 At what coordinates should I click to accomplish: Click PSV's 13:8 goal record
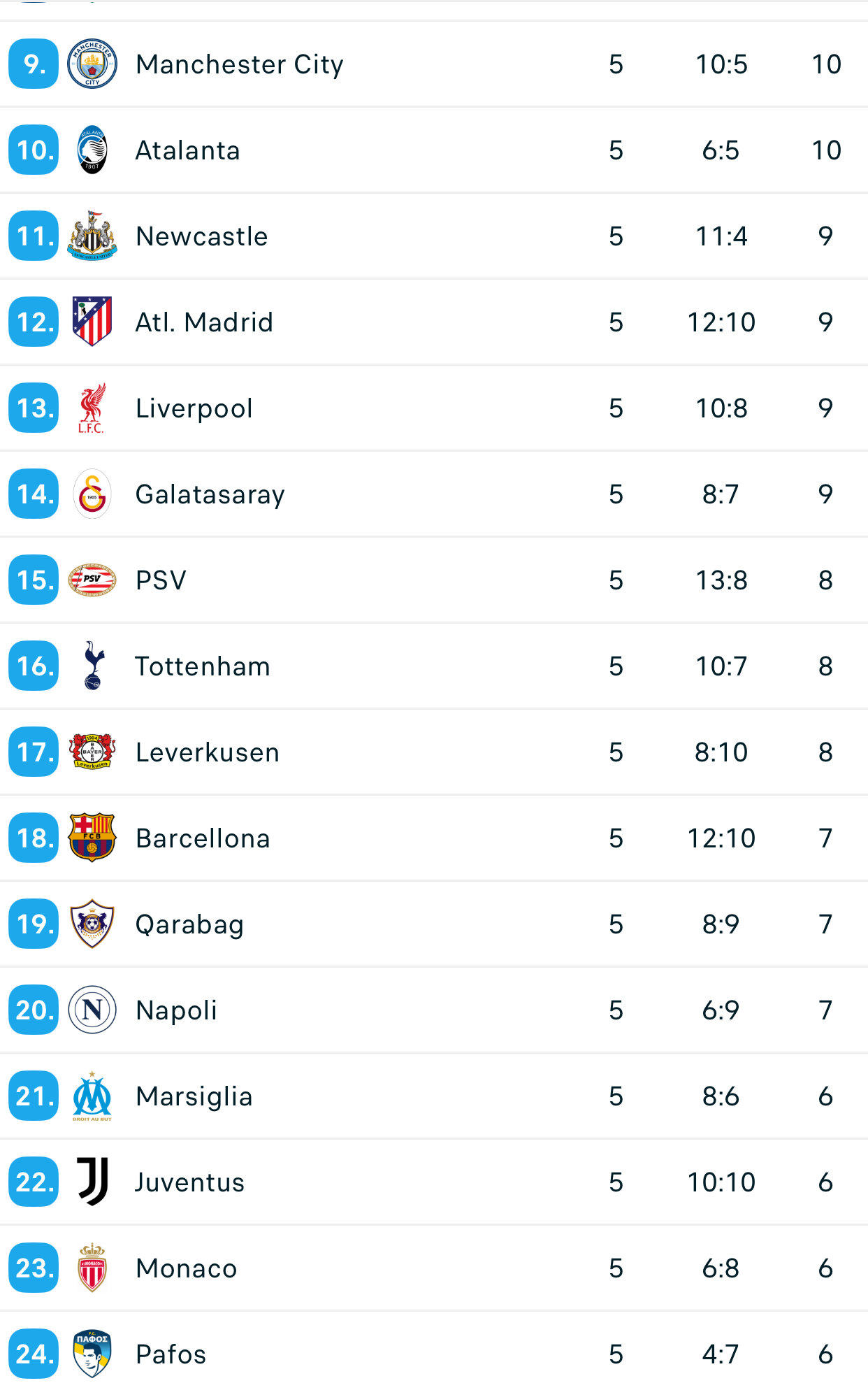tap(721, 580)
